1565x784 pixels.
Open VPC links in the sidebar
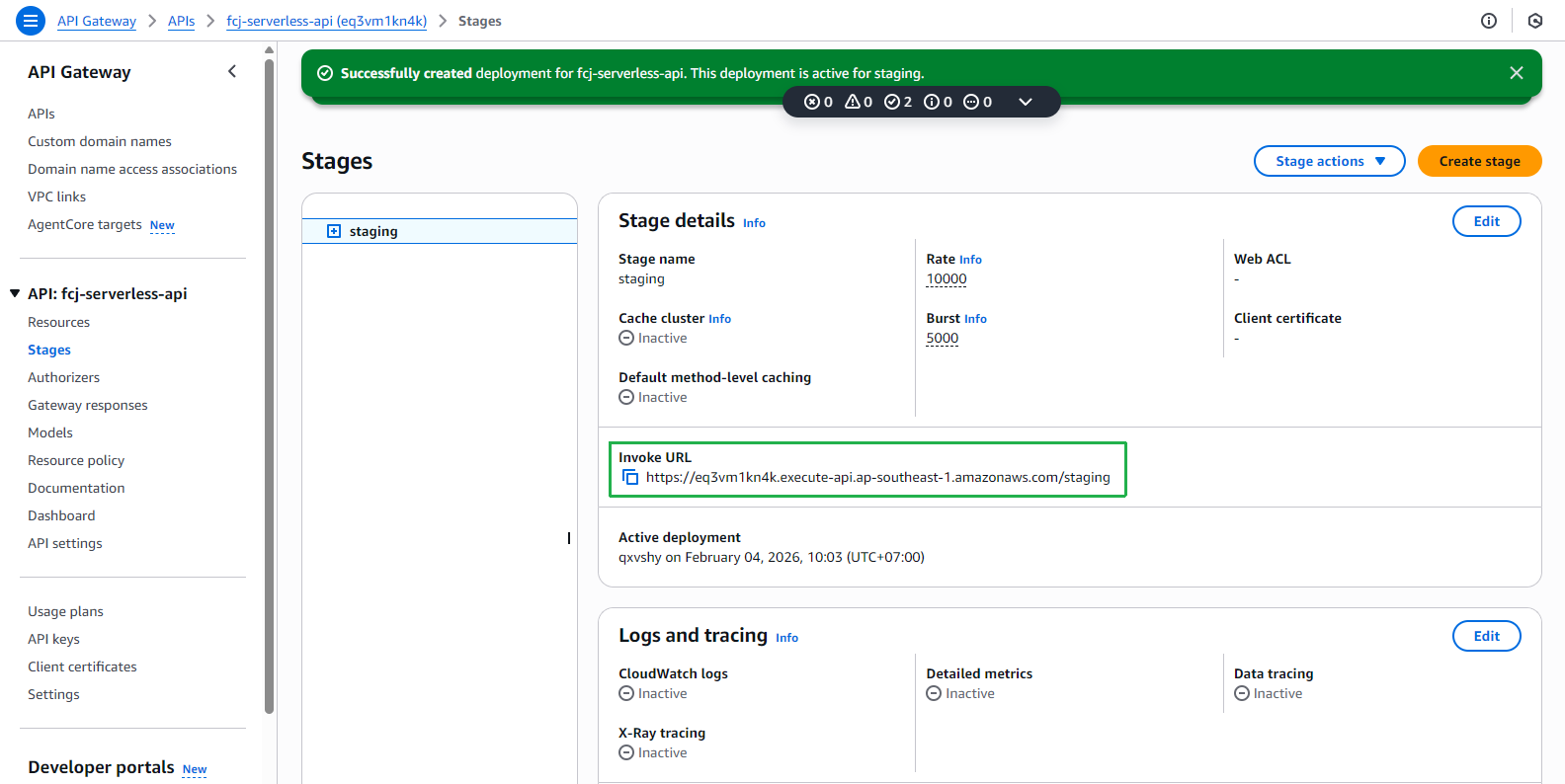tap(57, 196)
